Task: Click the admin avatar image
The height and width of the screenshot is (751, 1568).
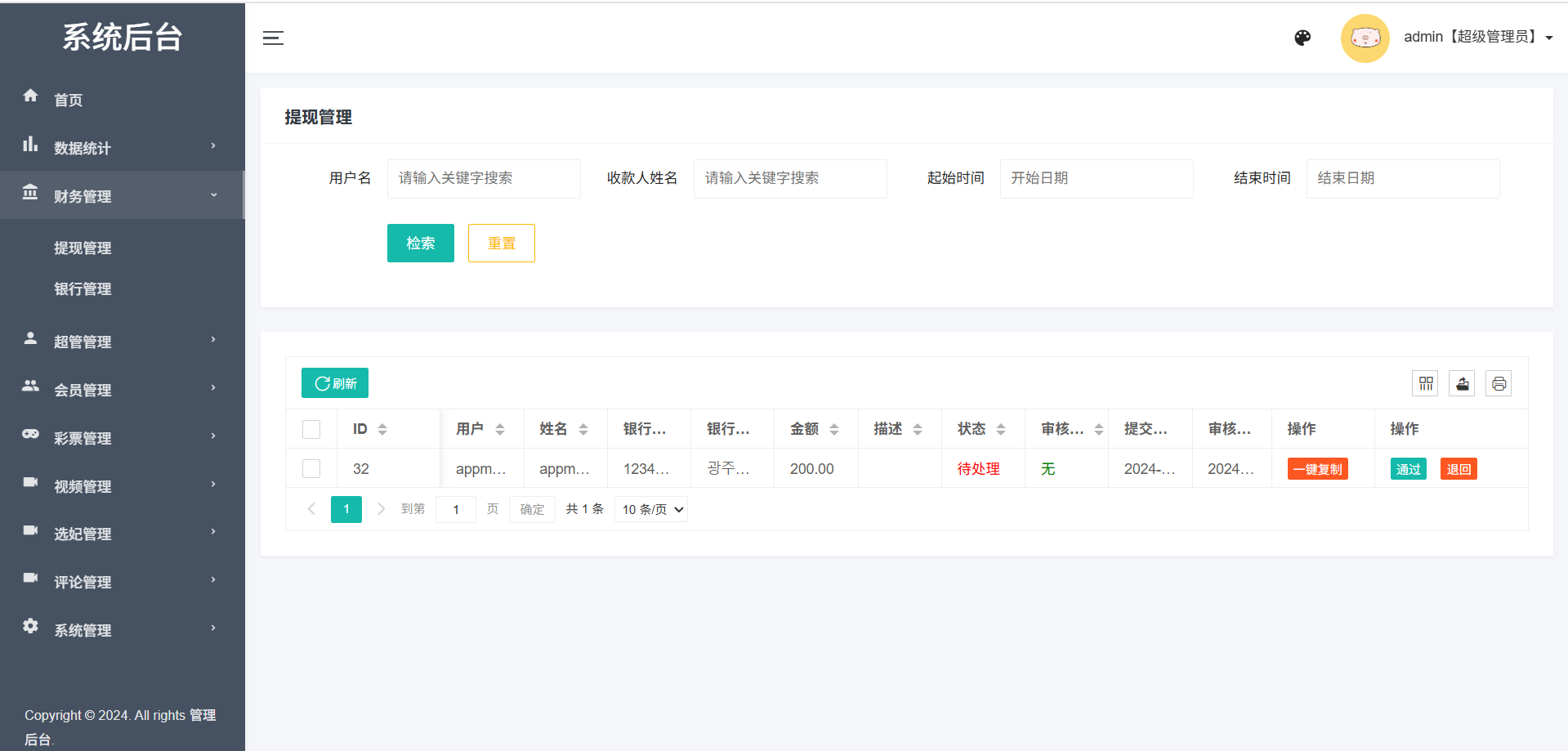Action: pyautogui.click(x=1365, y=38)
